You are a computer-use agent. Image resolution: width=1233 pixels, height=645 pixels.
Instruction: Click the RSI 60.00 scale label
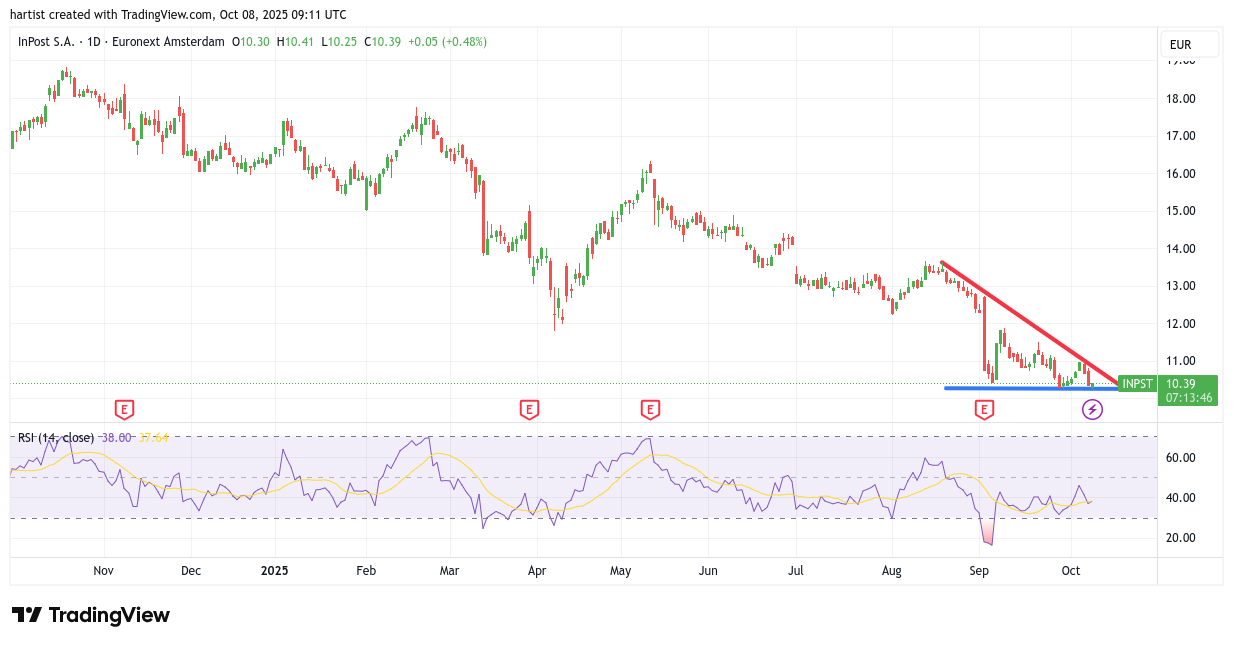click(x=1181, y=457)
